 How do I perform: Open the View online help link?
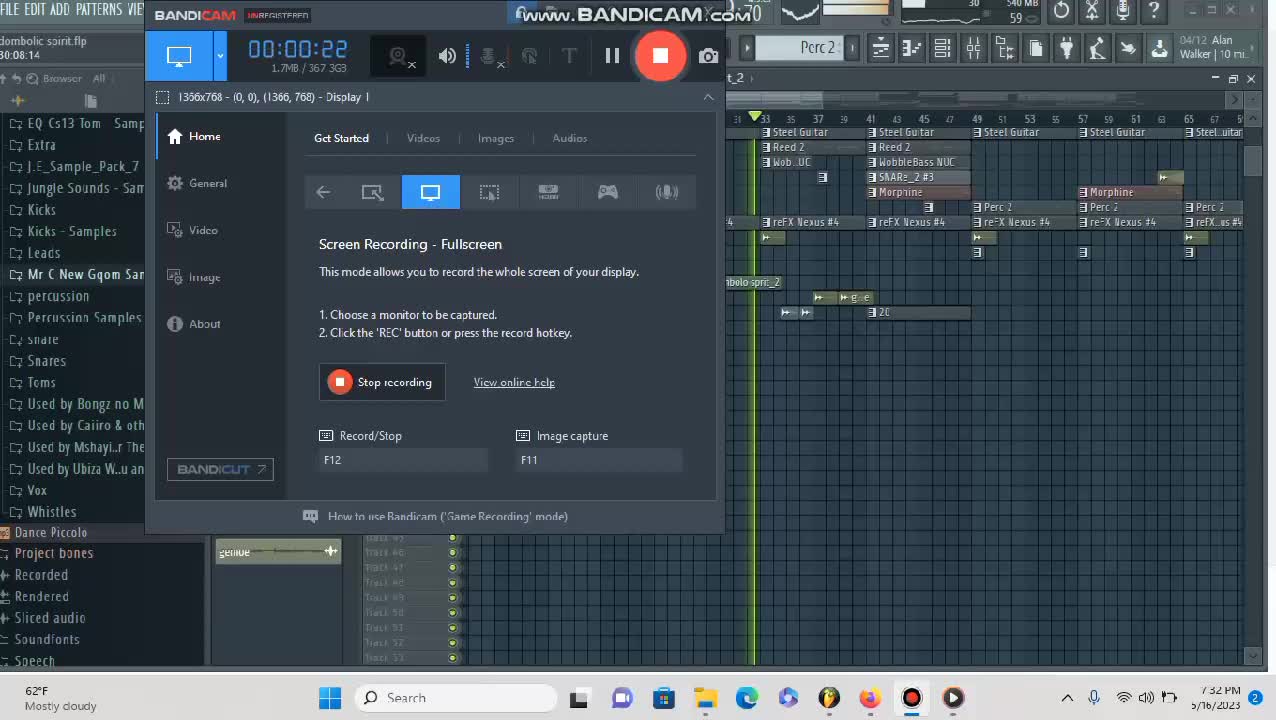click(x=514, y=382)
